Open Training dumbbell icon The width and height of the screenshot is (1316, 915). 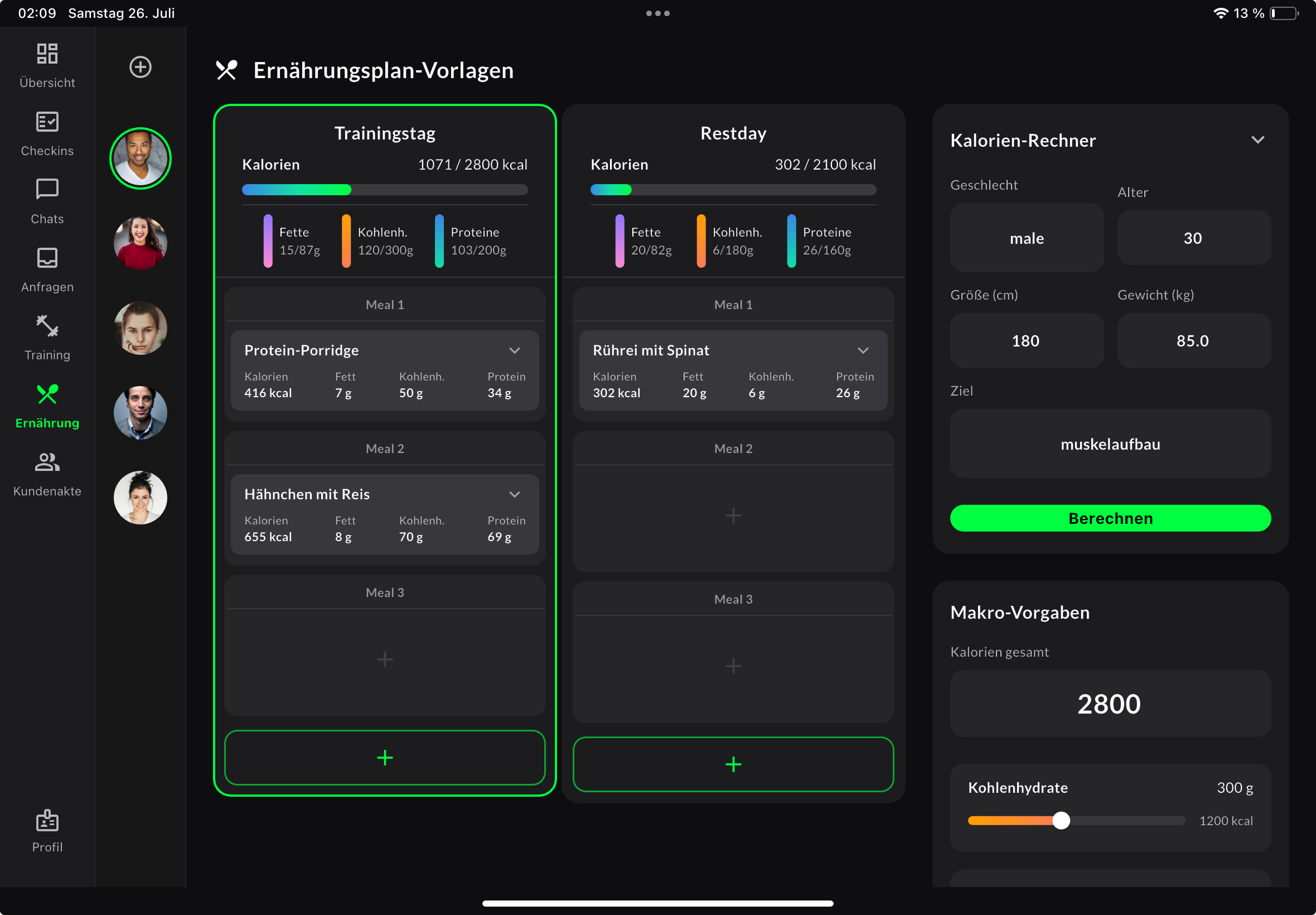click(47, 326)
